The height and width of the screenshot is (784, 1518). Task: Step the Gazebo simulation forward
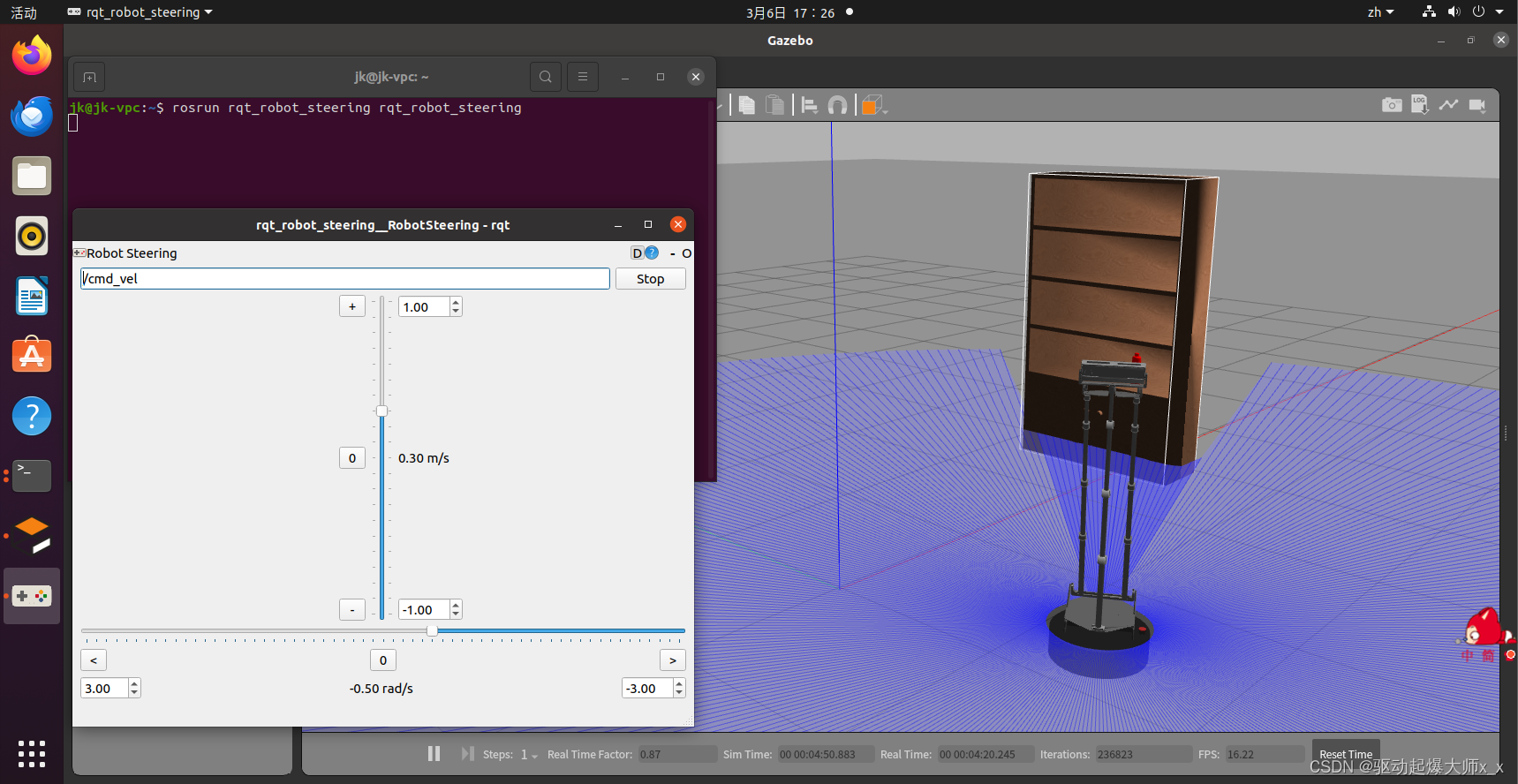click(x=467, y=754)
